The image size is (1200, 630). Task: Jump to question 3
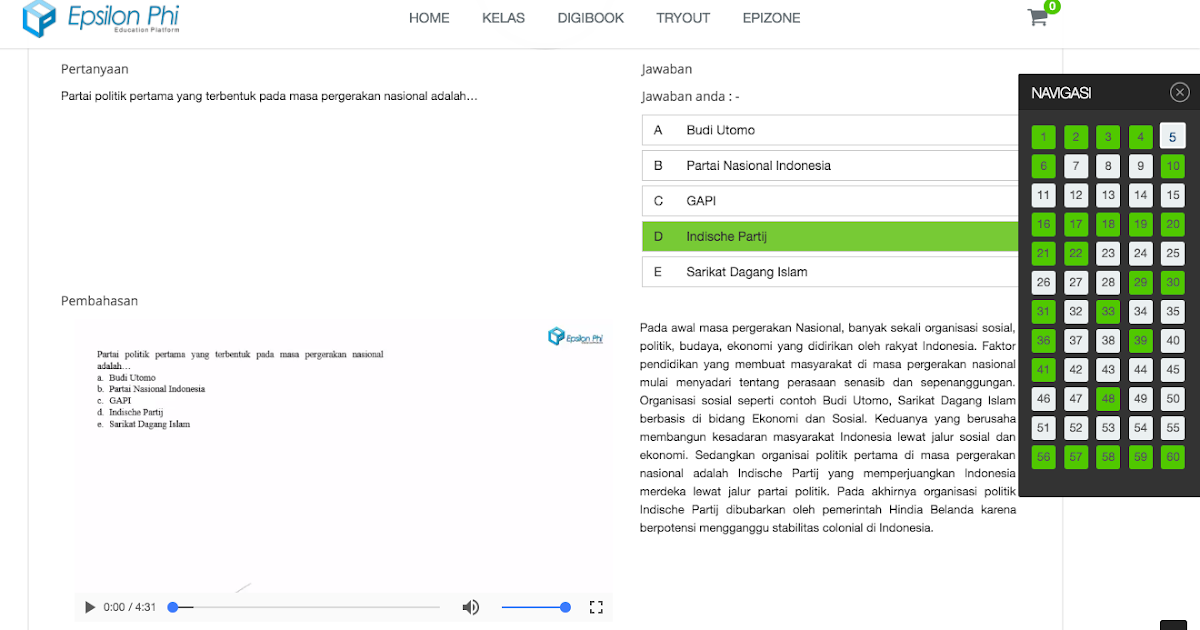(x=1108, y=137)
